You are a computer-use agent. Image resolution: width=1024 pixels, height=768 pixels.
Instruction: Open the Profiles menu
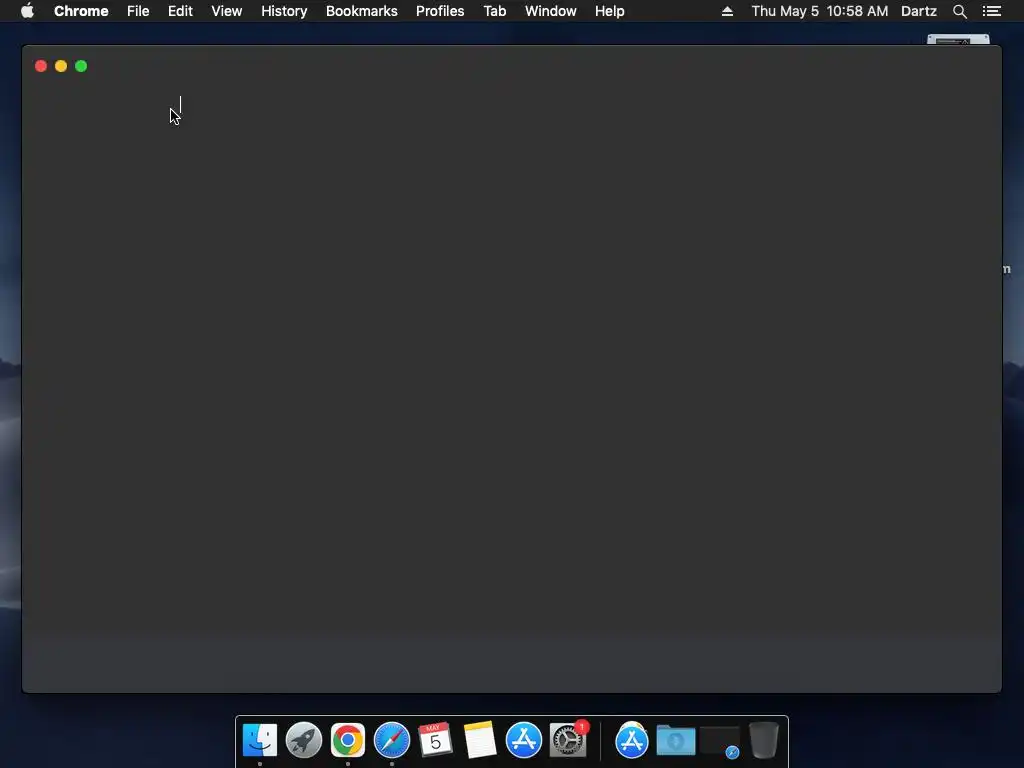point(440,11)
